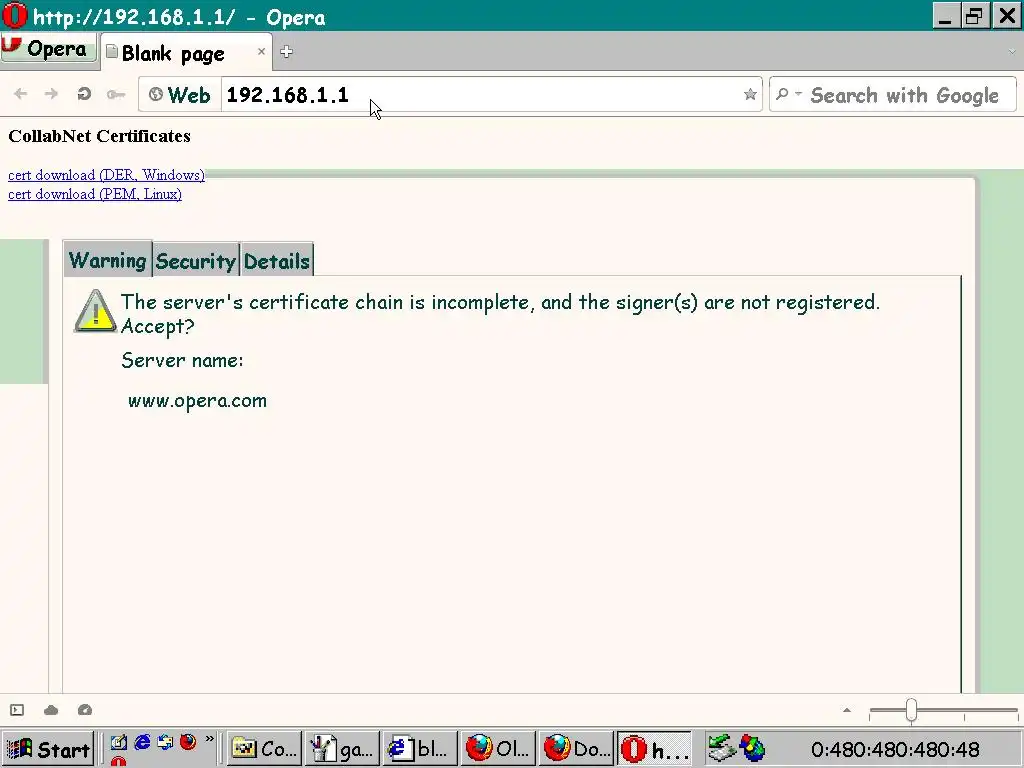This screenshot has height=768, width=1024.
Task: Expand the closed tabs arrow in tab bar
Action: point(1012,52)
